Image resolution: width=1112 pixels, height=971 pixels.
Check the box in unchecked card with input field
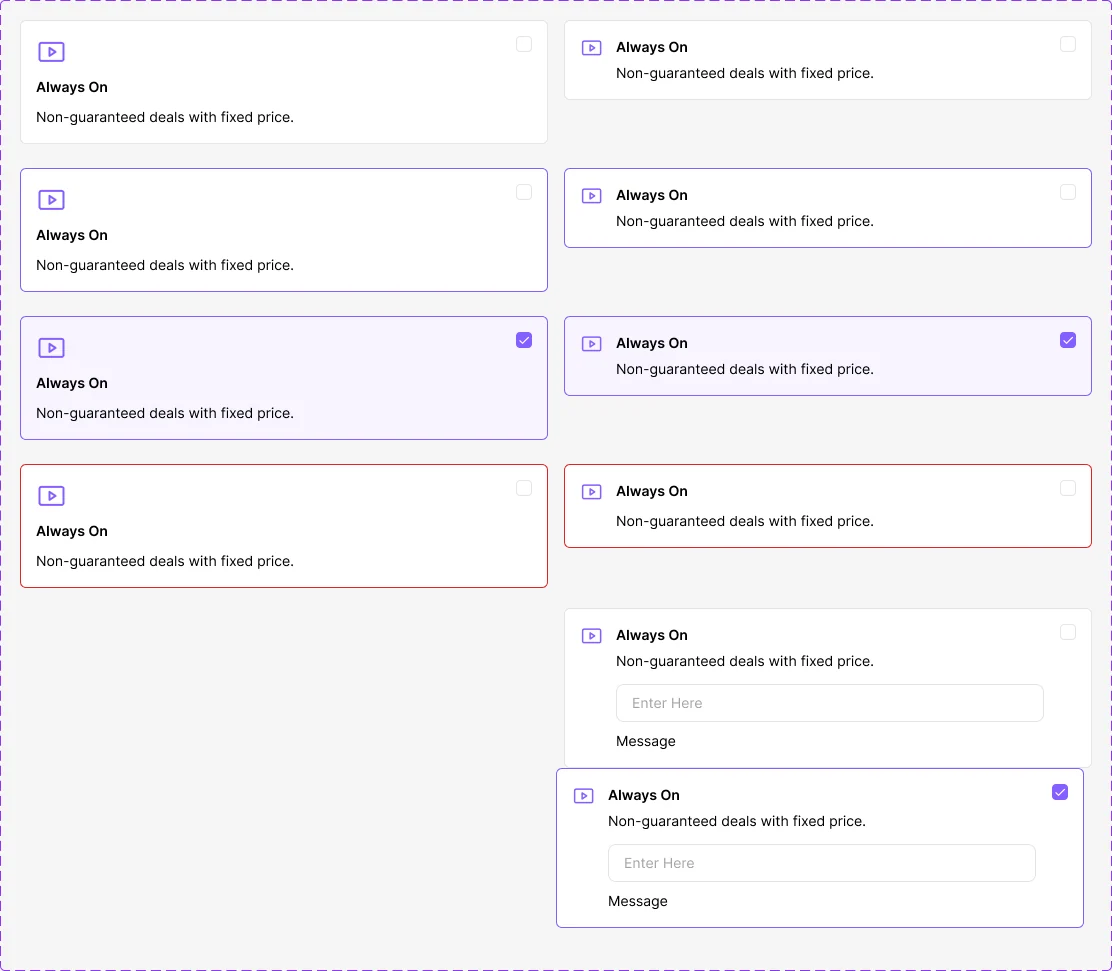click(1068, 632)
